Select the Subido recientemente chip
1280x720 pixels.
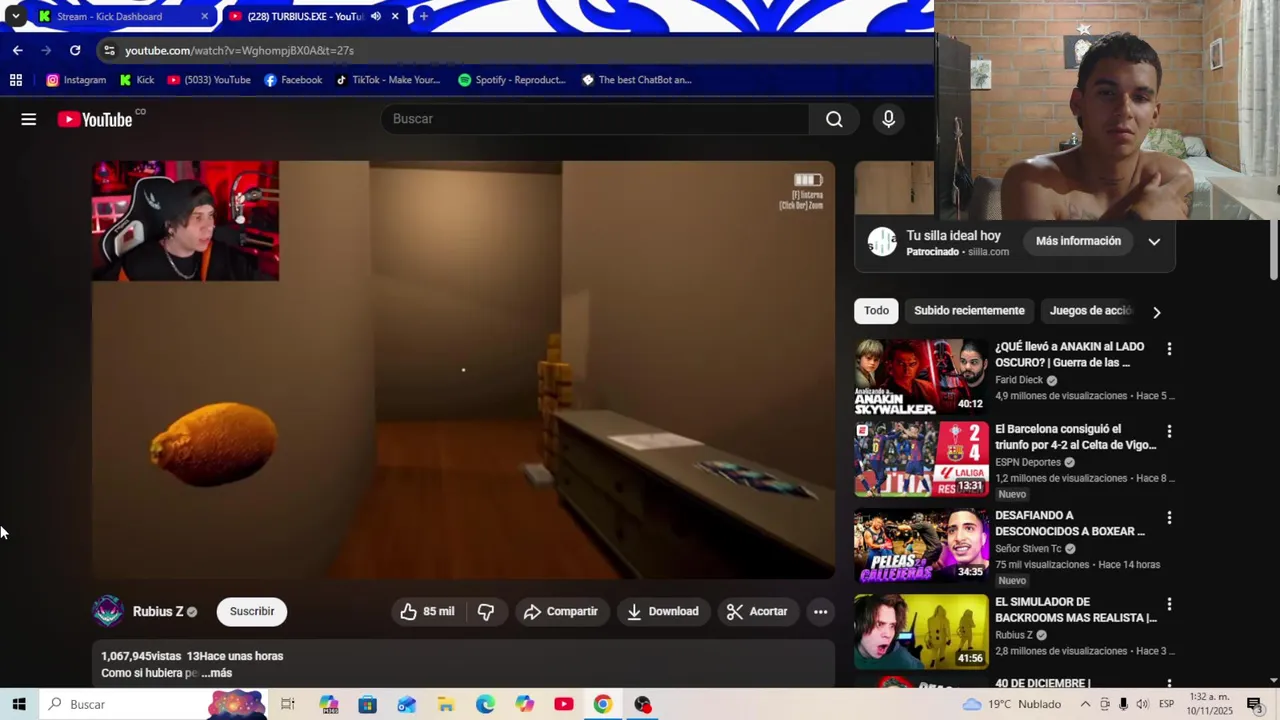click(x=969, y=311)
